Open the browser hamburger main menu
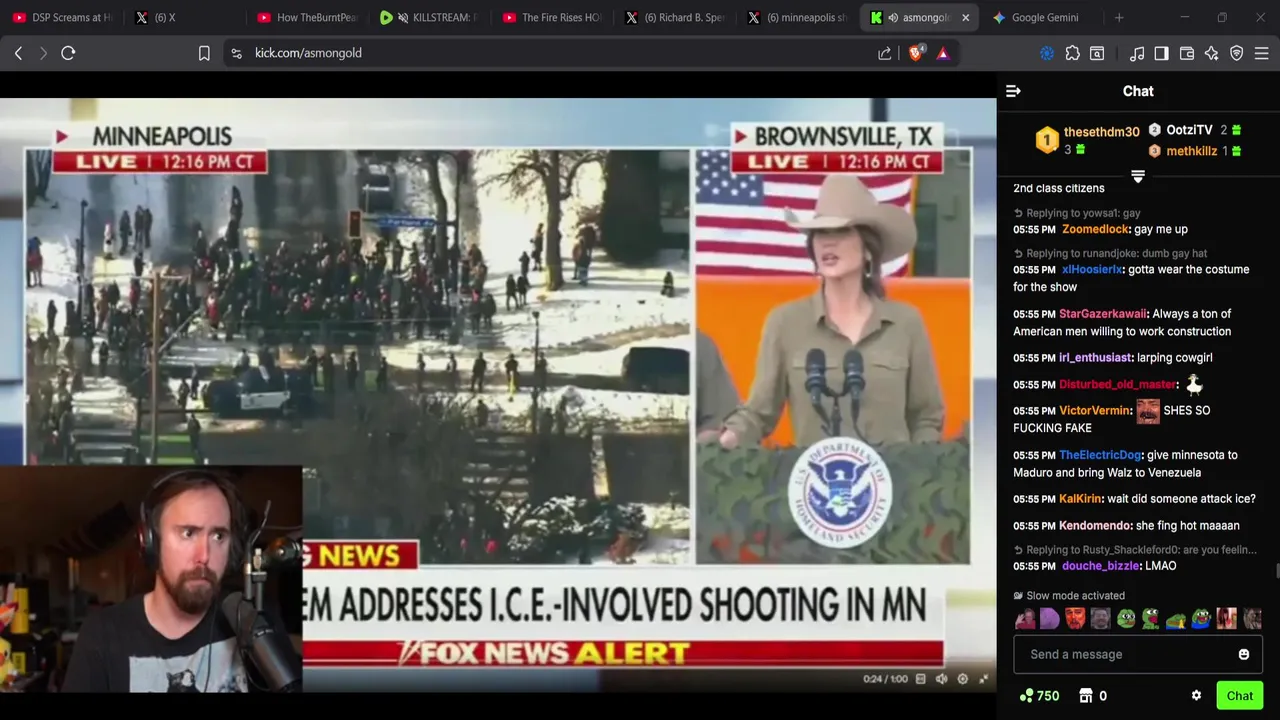This screenshot has height=720, width=1280. (1262, 53)
